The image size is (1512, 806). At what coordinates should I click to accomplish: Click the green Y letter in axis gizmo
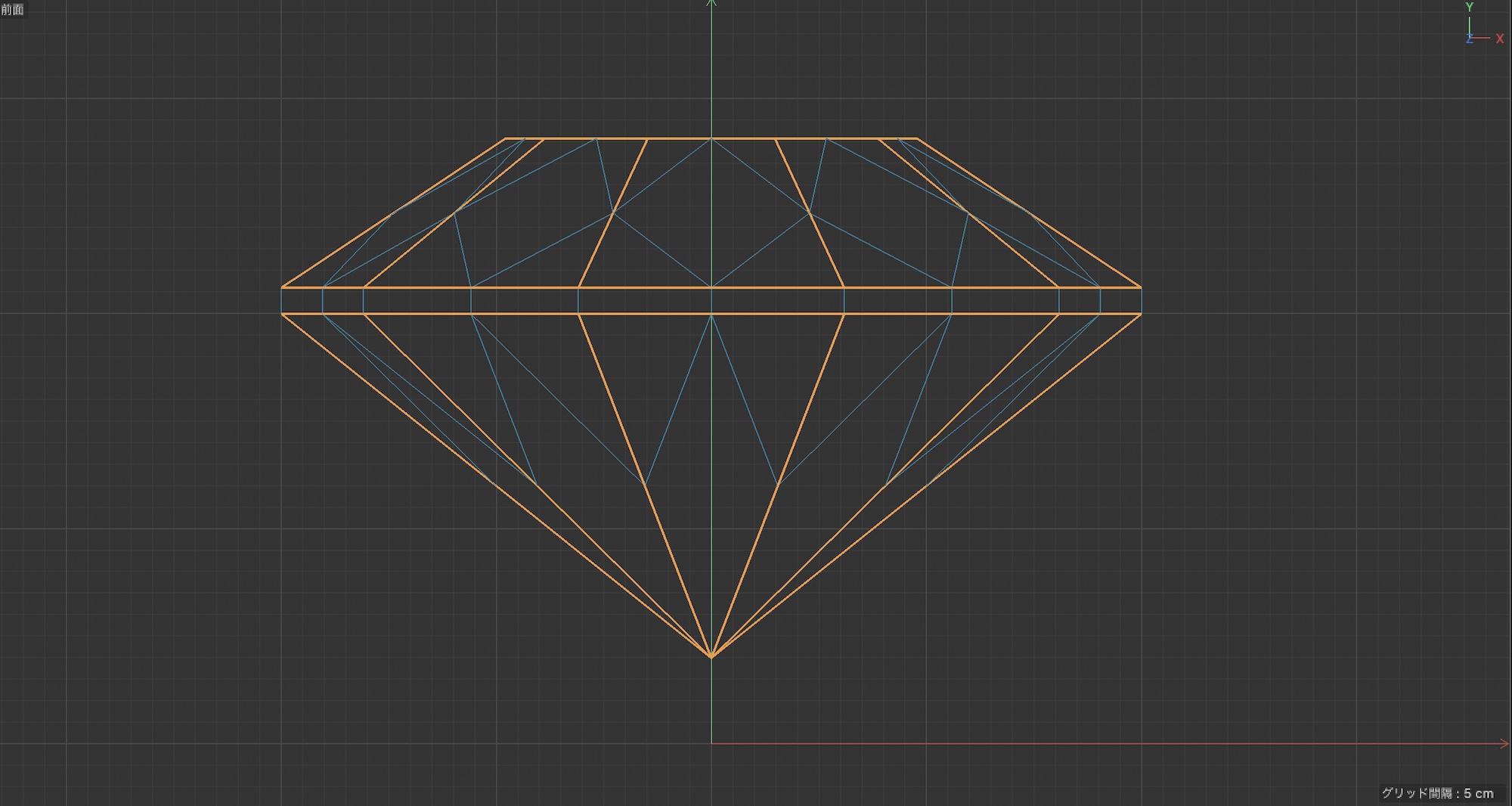[x=1469, y=7]
